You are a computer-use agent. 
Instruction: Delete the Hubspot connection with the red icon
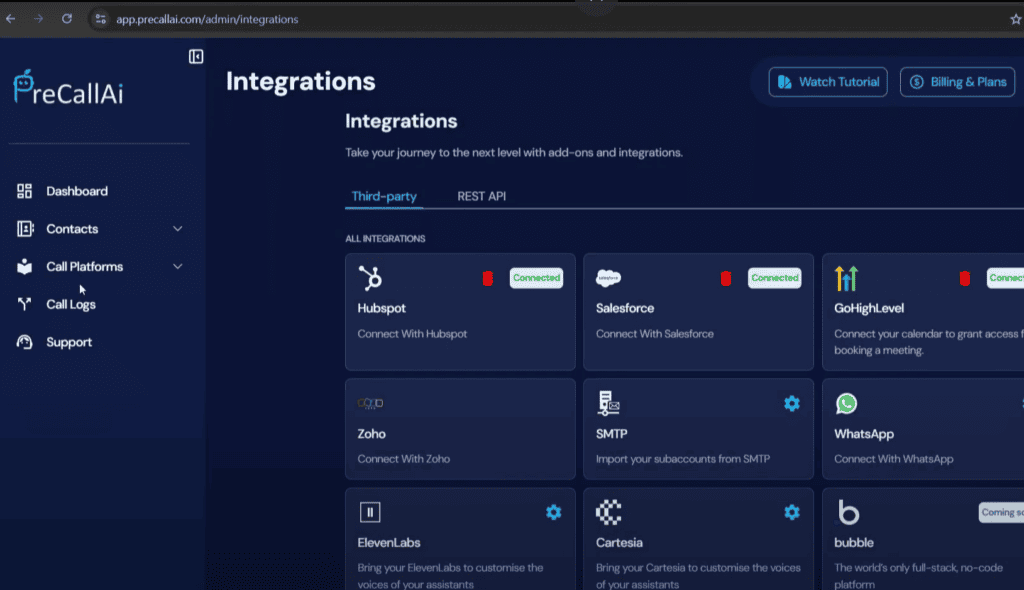488,278
